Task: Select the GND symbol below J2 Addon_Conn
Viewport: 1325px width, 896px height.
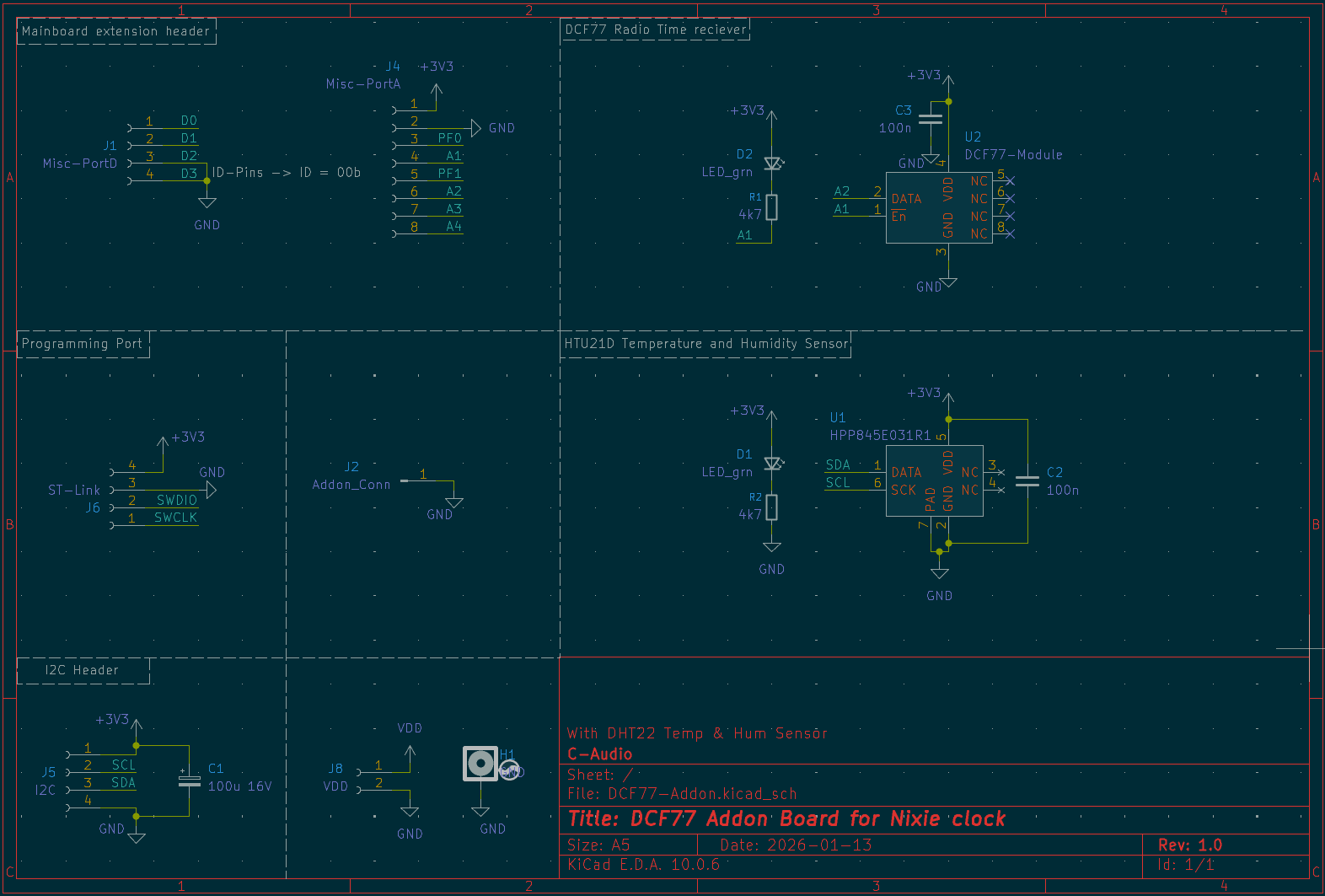Action: [454, 503]
